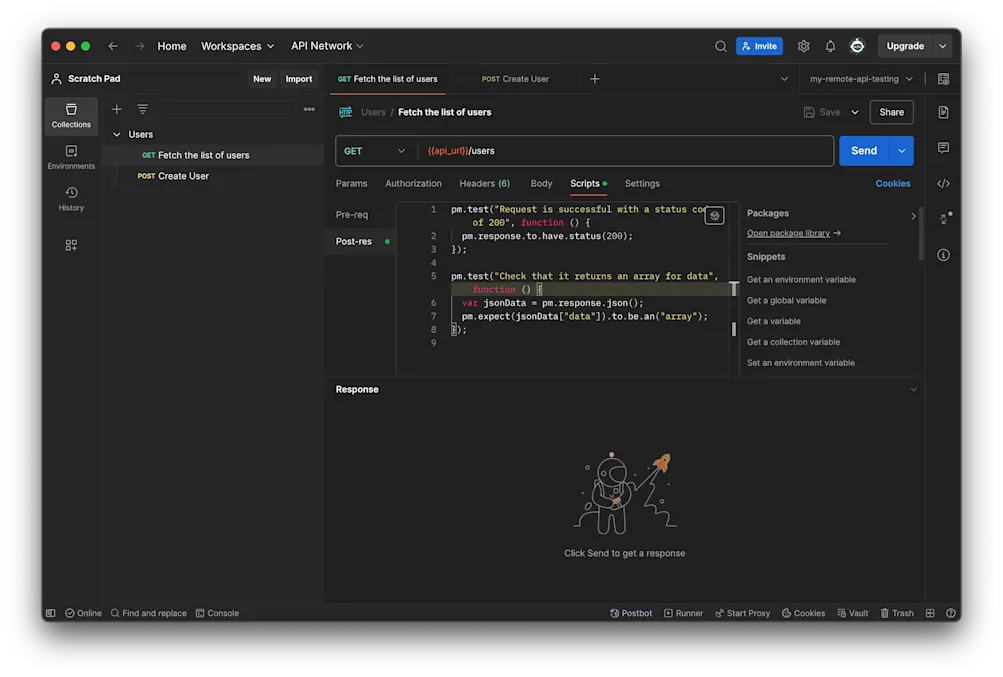The image size is (1003, 677).
Task: Open the settings gear in header
Action: pyautogui.click(x=804, y=46)
